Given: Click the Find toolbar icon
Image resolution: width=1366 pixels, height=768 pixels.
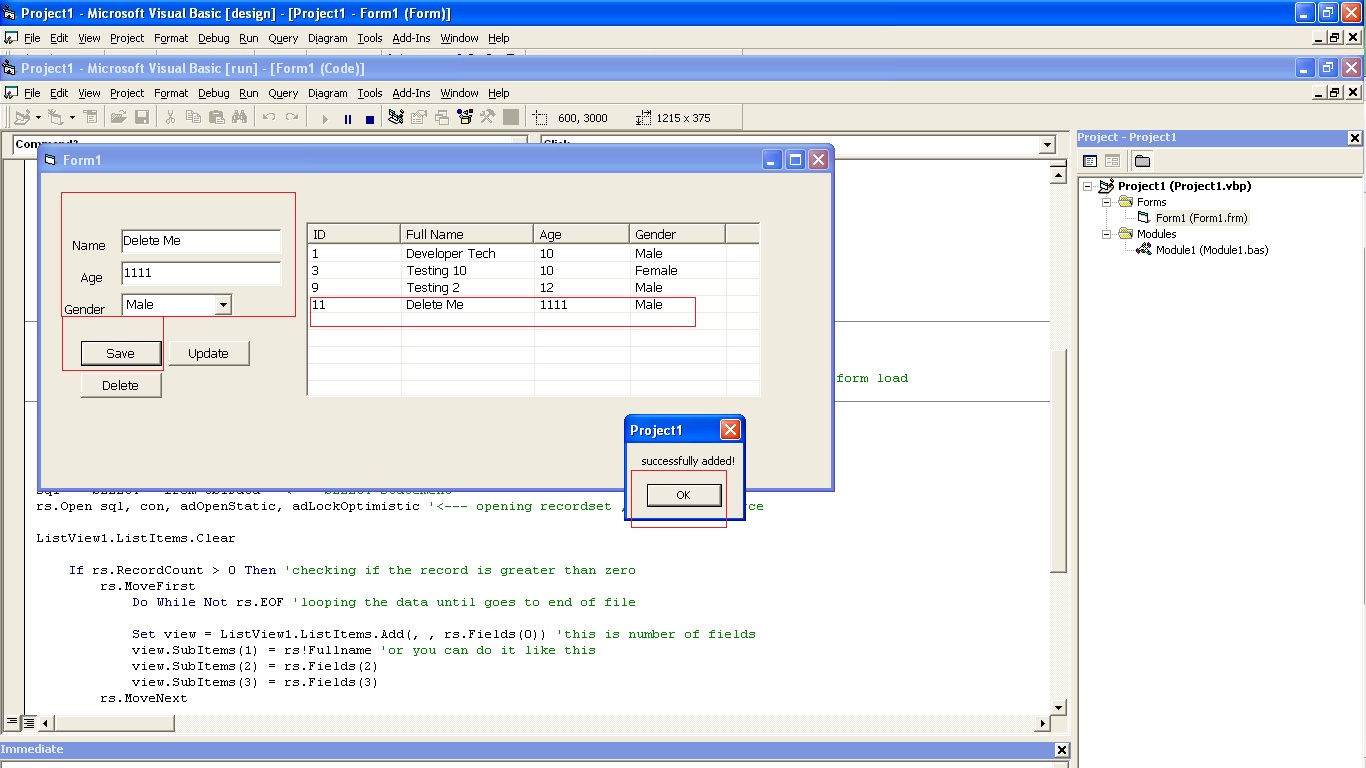Looking at the screenshot, I should [x=240, y=118].
